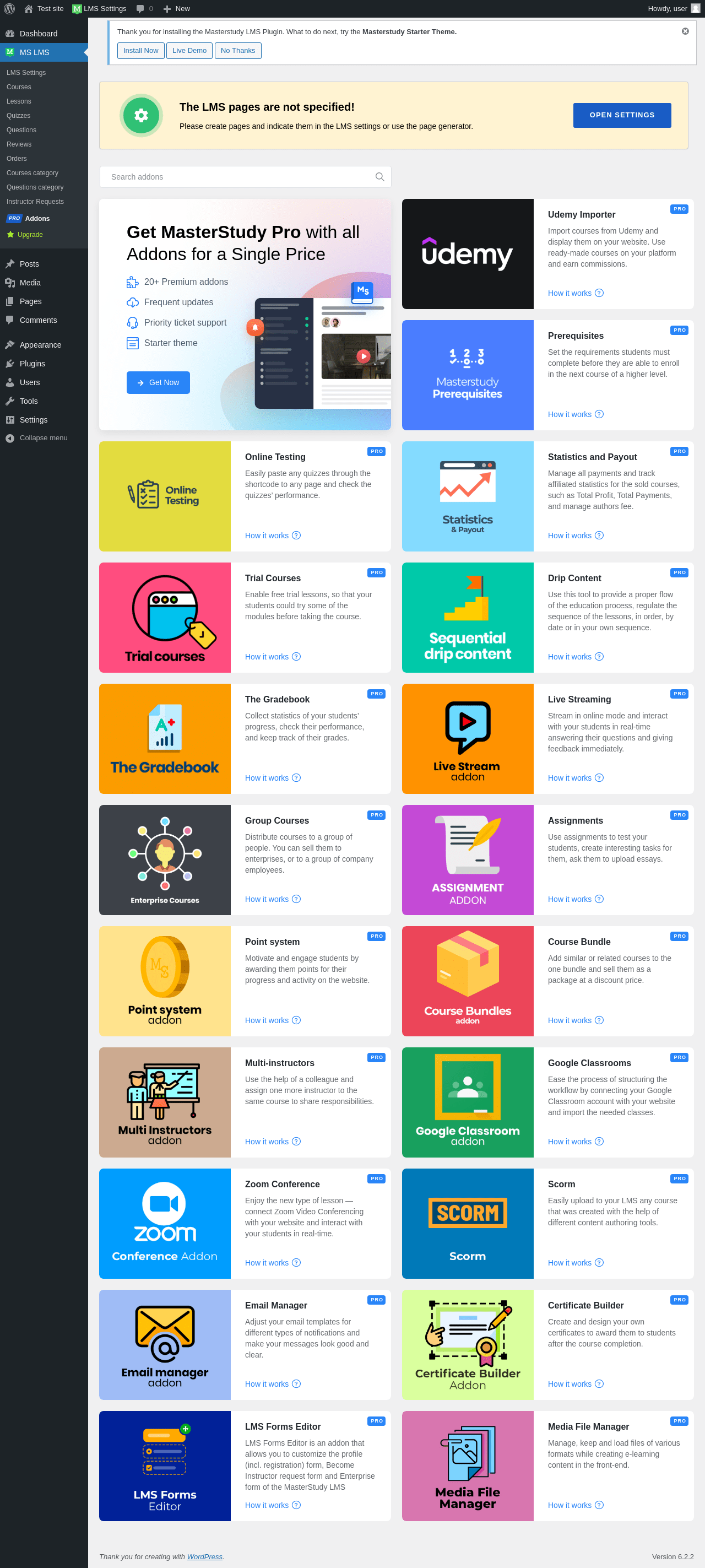This screenshot has width=705, height=1568.
Task: Focus the Search addons input field
Action: (245, 176)
